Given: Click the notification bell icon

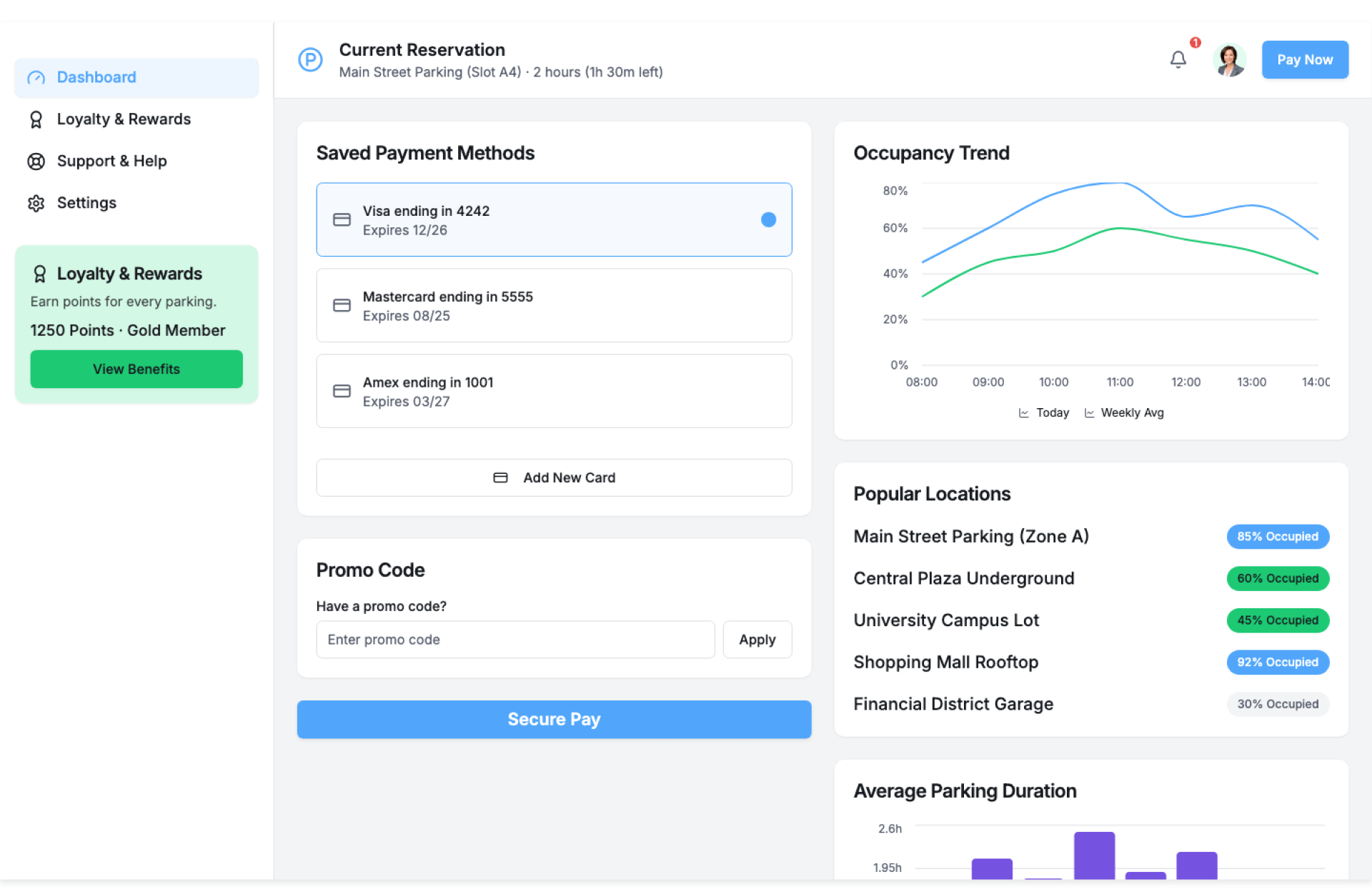Looking at the screenshot, I should pos(1178,59).
